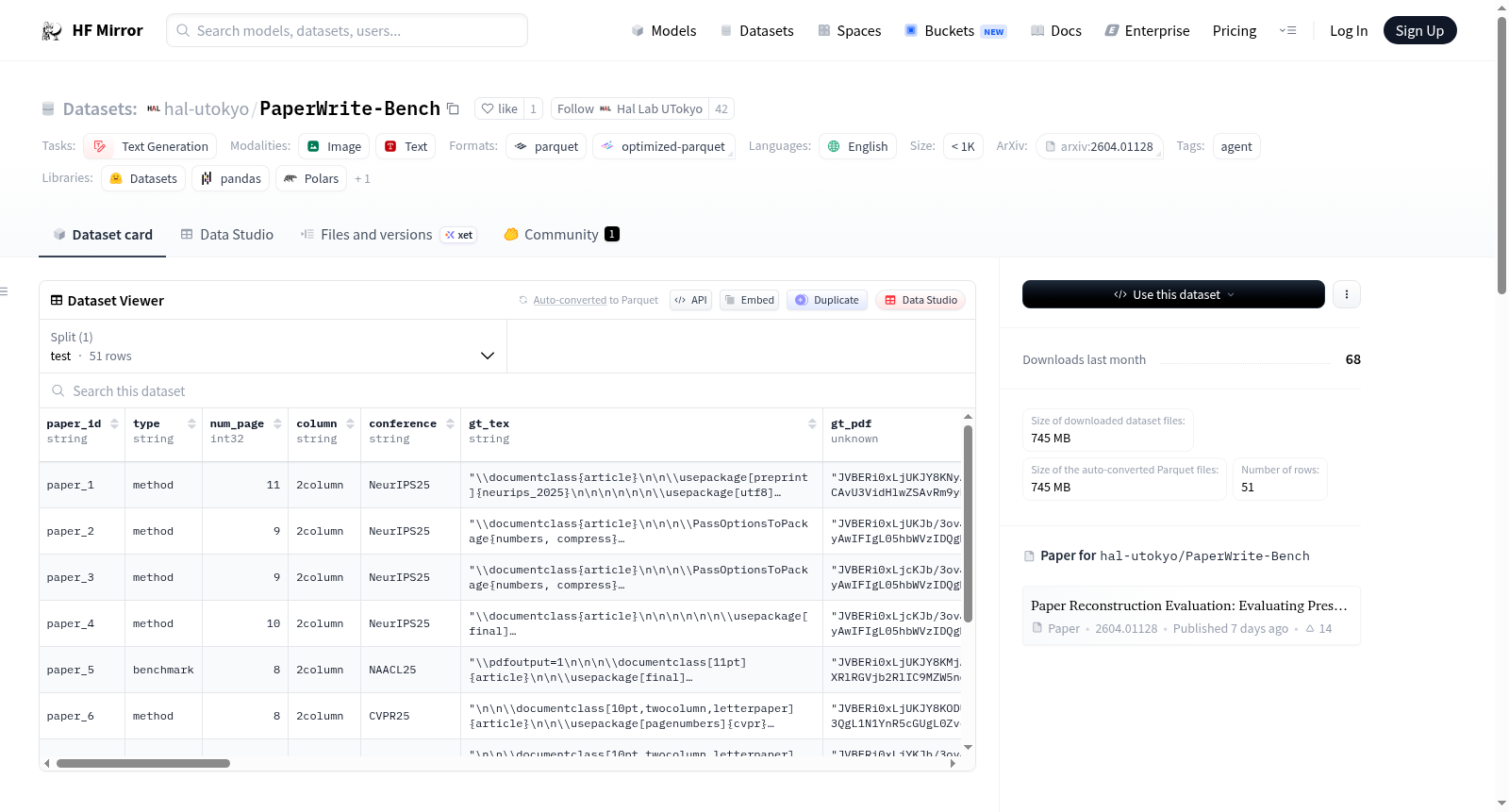Select the pandas library tag
1509x812 pixels.
(231, 178)
